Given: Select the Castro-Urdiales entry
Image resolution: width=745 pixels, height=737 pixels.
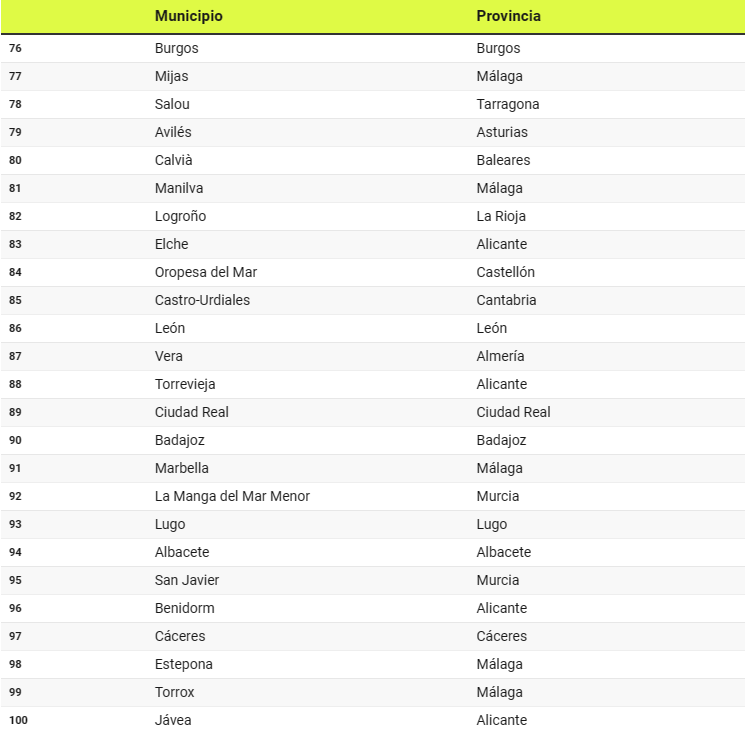Looking at the screenshot, I should pos(203,300).
